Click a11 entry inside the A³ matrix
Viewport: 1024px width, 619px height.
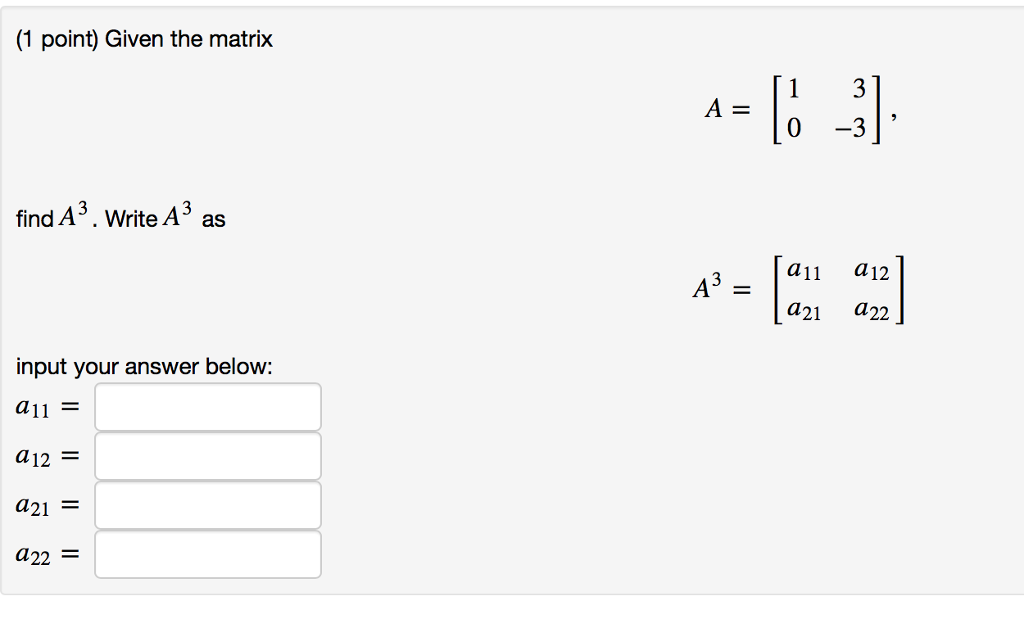[804, 270]
